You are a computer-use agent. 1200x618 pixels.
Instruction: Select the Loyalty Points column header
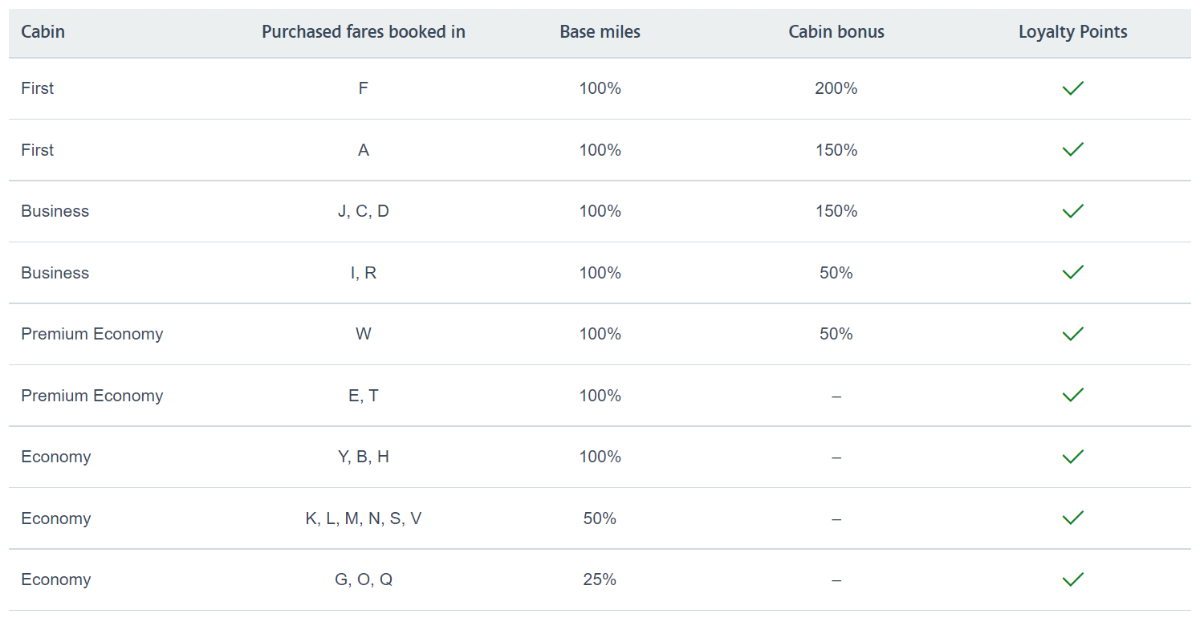[1073, 32]
